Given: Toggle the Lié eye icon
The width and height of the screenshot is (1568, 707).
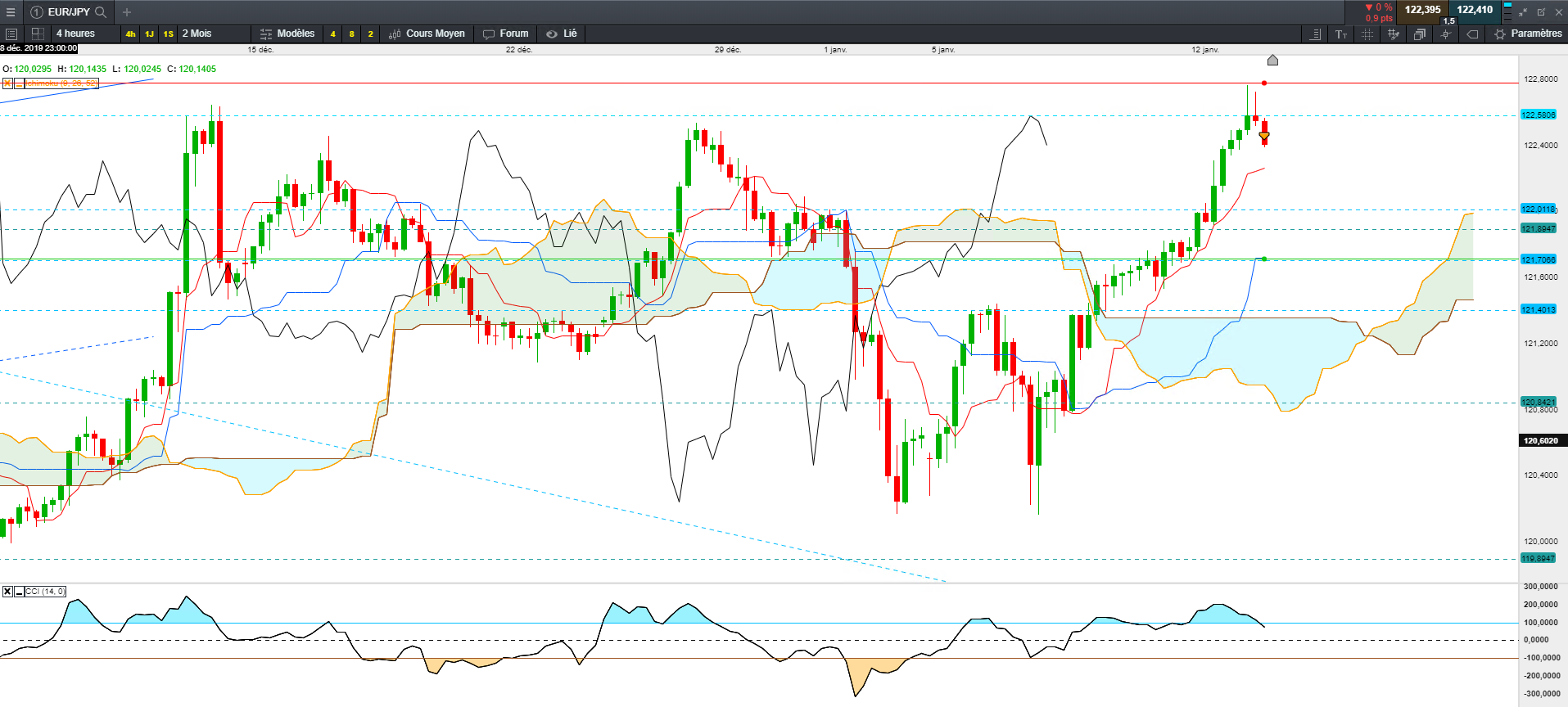Looking at the screenshot, I should (552, 34).
